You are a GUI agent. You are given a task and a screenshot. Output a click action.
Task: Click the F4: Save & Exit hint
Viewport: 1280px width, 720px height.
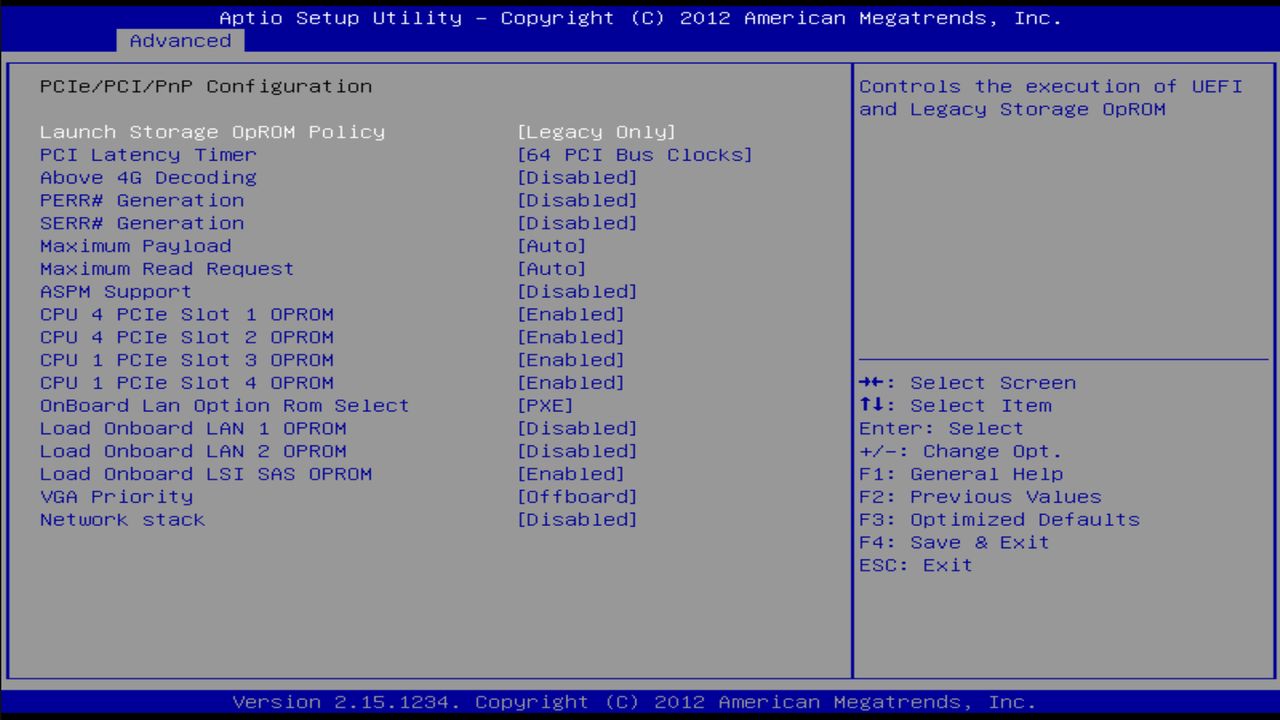coord(954,543)
